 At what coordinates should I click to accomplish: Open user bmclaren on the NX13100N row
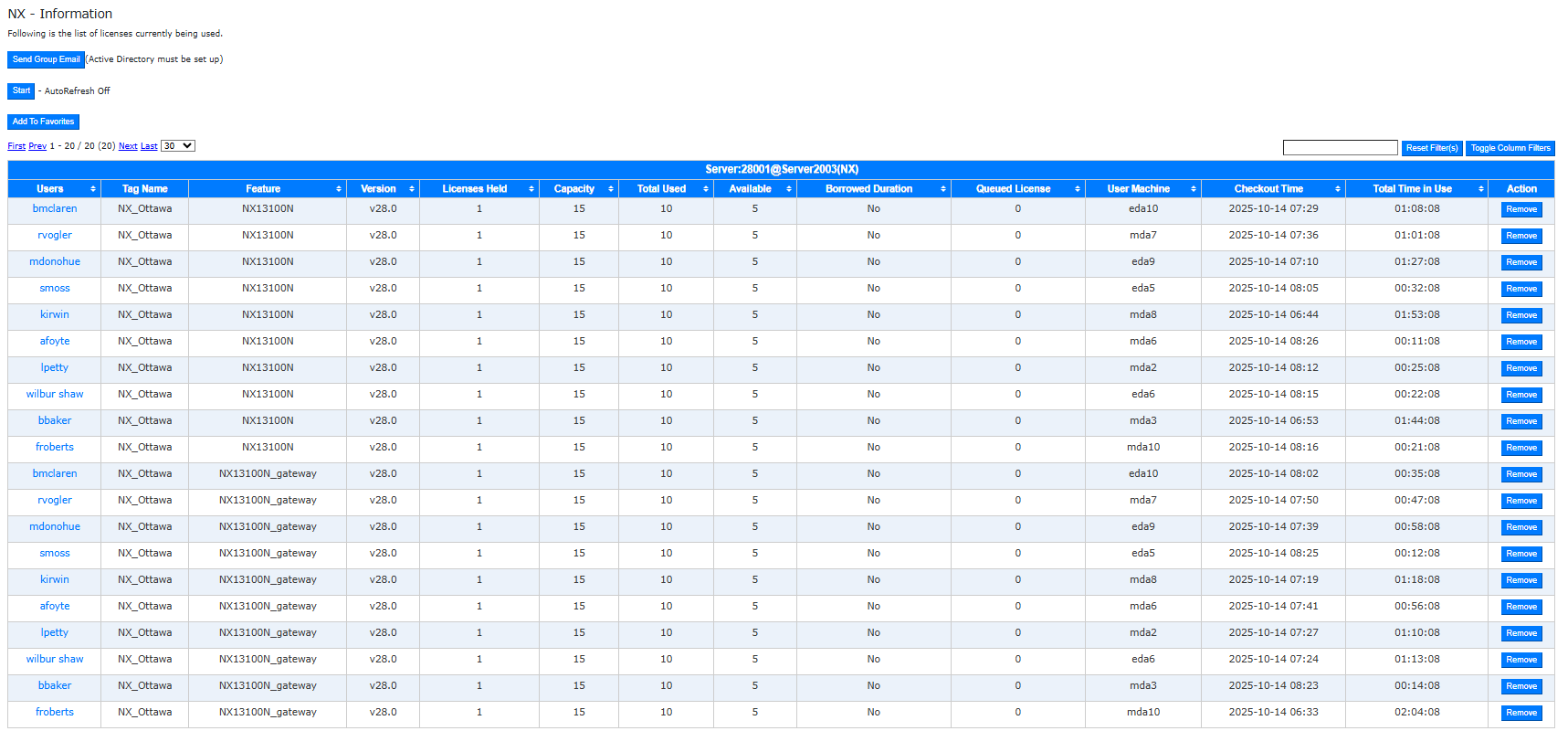[x=55, y=209]
